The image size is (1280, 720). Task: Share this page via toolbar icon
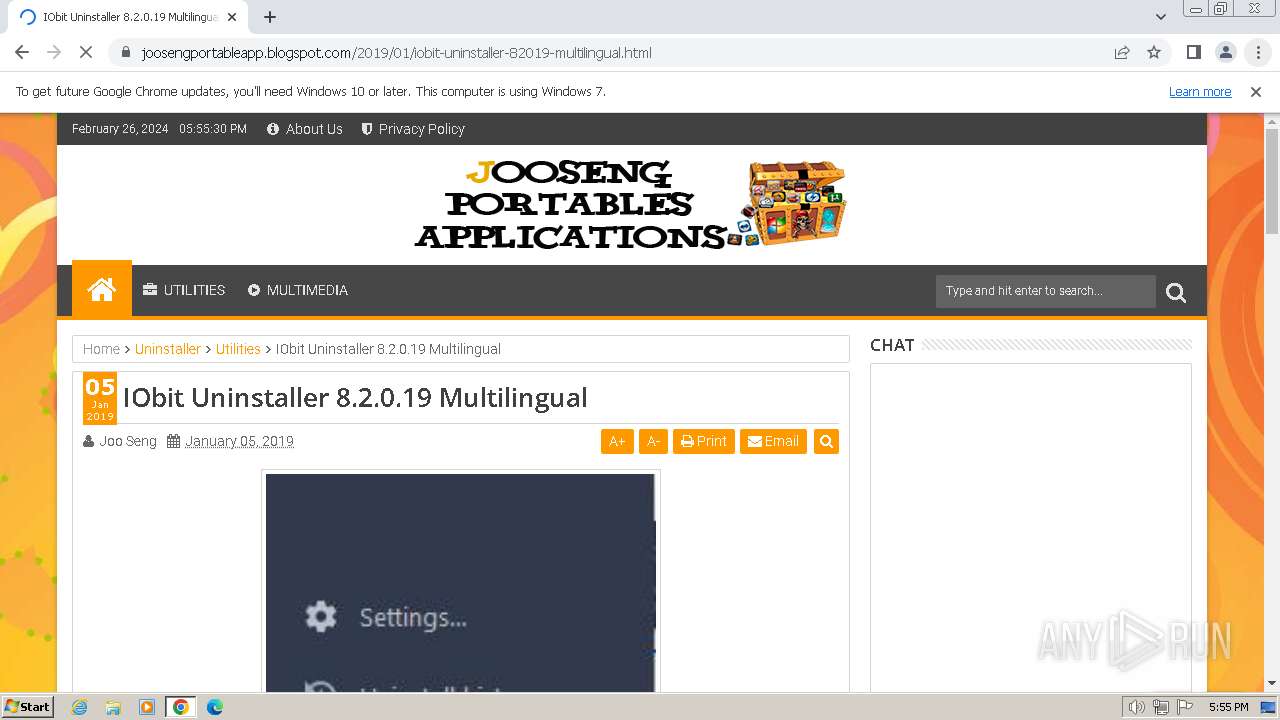click(x=1122, y=52)
